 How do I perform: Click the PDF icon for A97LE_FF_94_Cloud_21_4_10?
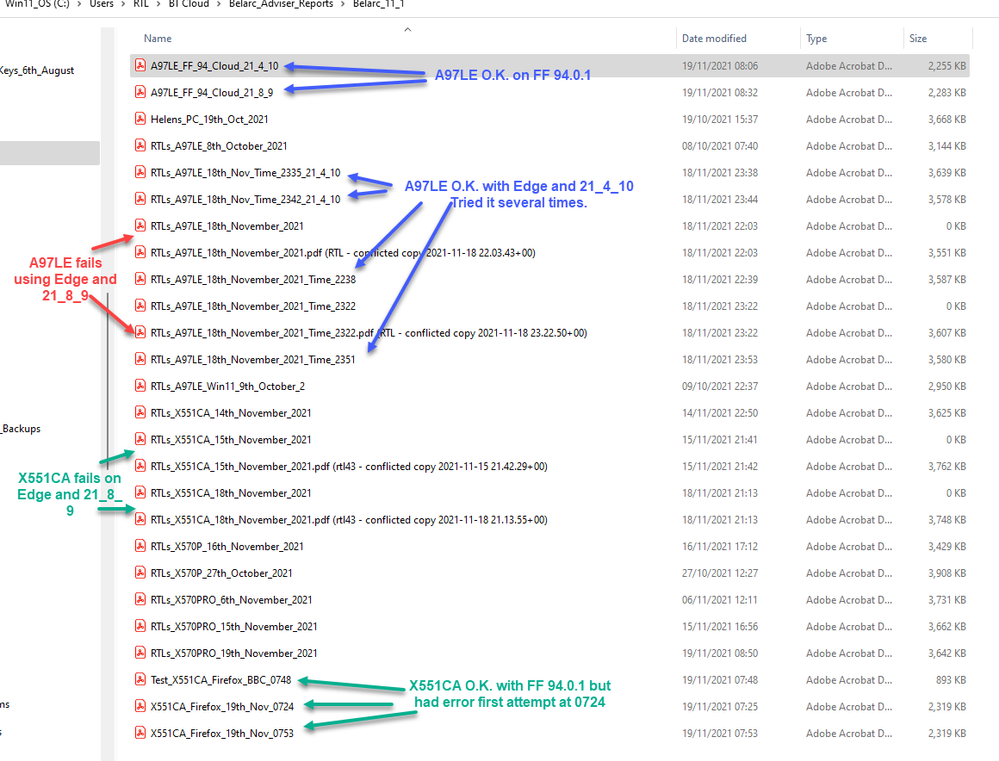[141, 66]
